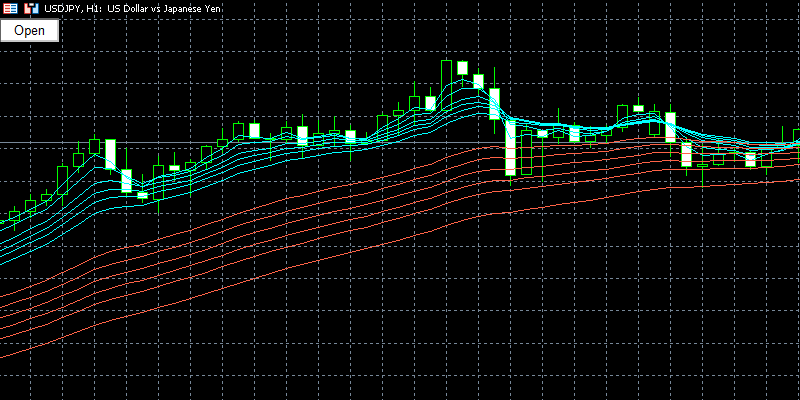The image size is (800, 400).
Task: Click lowest red moving average at left edge
Action: click(5, 357)
